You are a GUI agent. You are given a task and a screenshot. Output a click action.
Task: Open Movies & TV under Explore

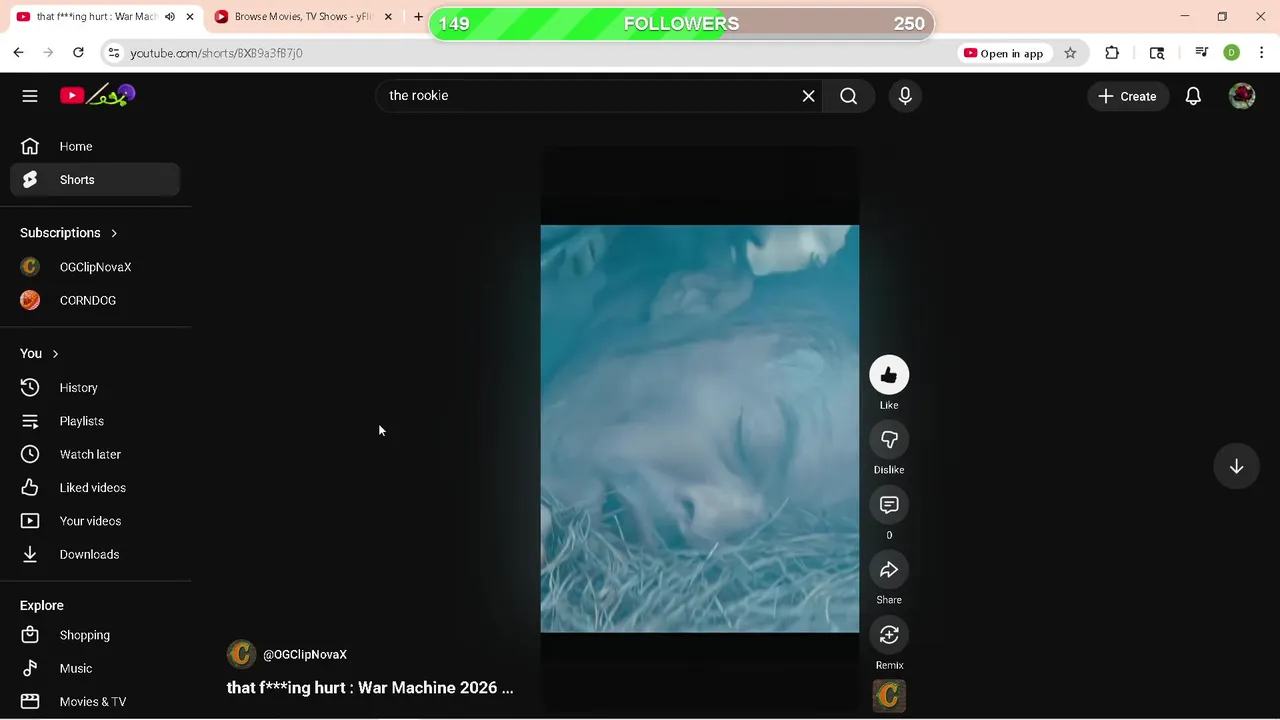point(95,702)
